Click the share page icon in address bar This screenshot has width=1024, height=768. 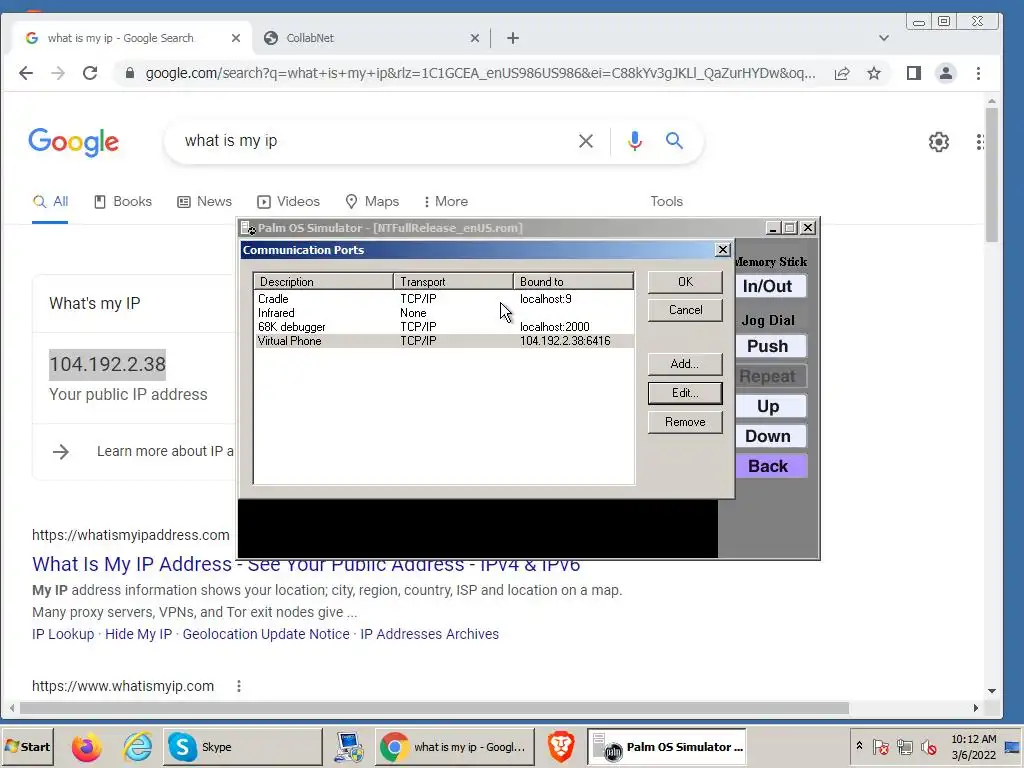click(x=842, y=73)
